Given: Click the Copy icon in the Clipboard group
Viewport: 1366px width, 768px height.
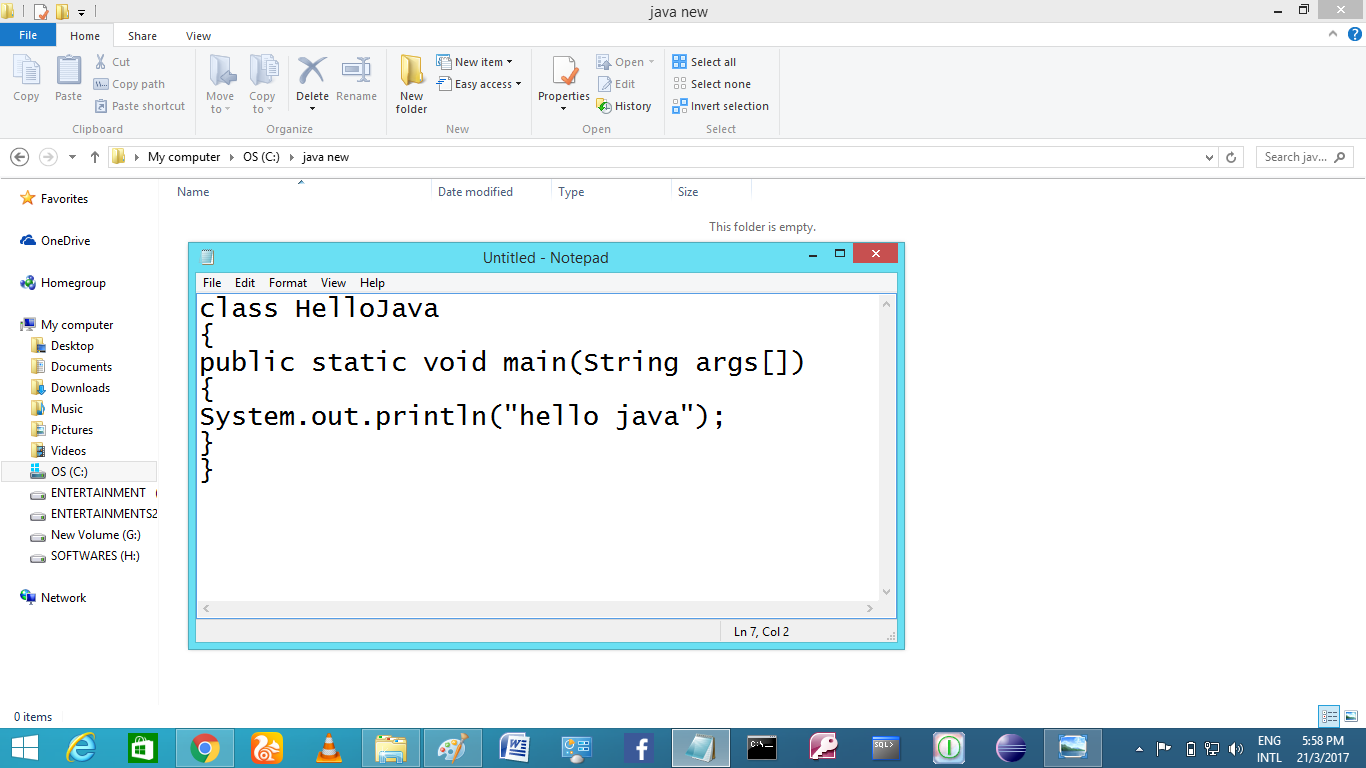Looking at the screenshot, I should [26, 75].
